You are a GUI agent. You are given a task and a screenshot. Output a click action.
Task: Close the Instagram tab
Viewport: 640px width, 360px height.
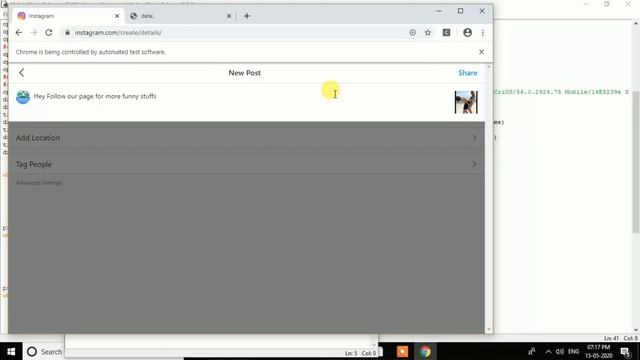(x=117, y=16)
